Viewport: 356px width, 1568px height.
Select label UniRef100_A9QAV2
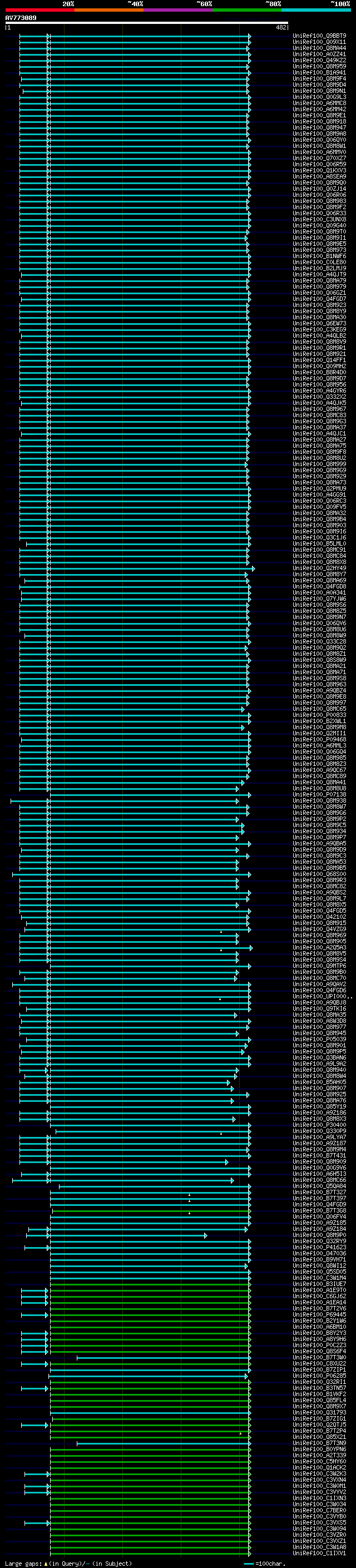pos(319,985)
